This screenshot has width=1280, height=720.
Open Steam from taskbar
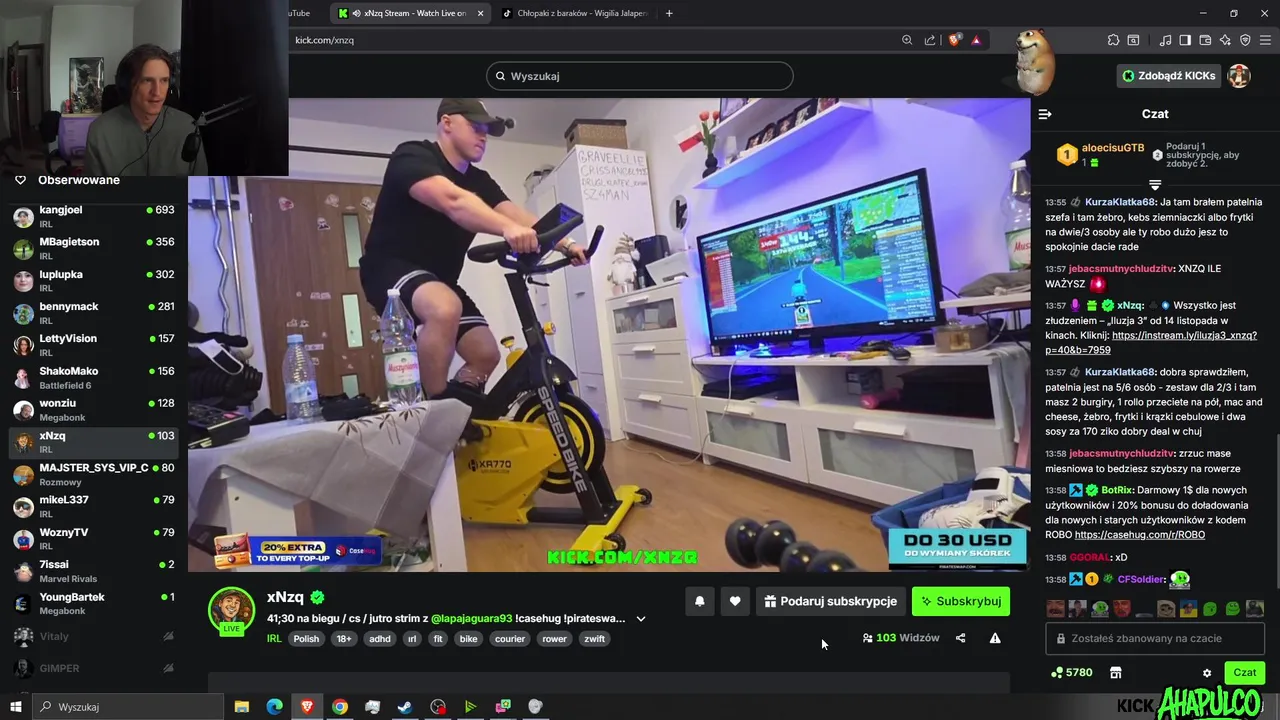[x=405, y=707]
